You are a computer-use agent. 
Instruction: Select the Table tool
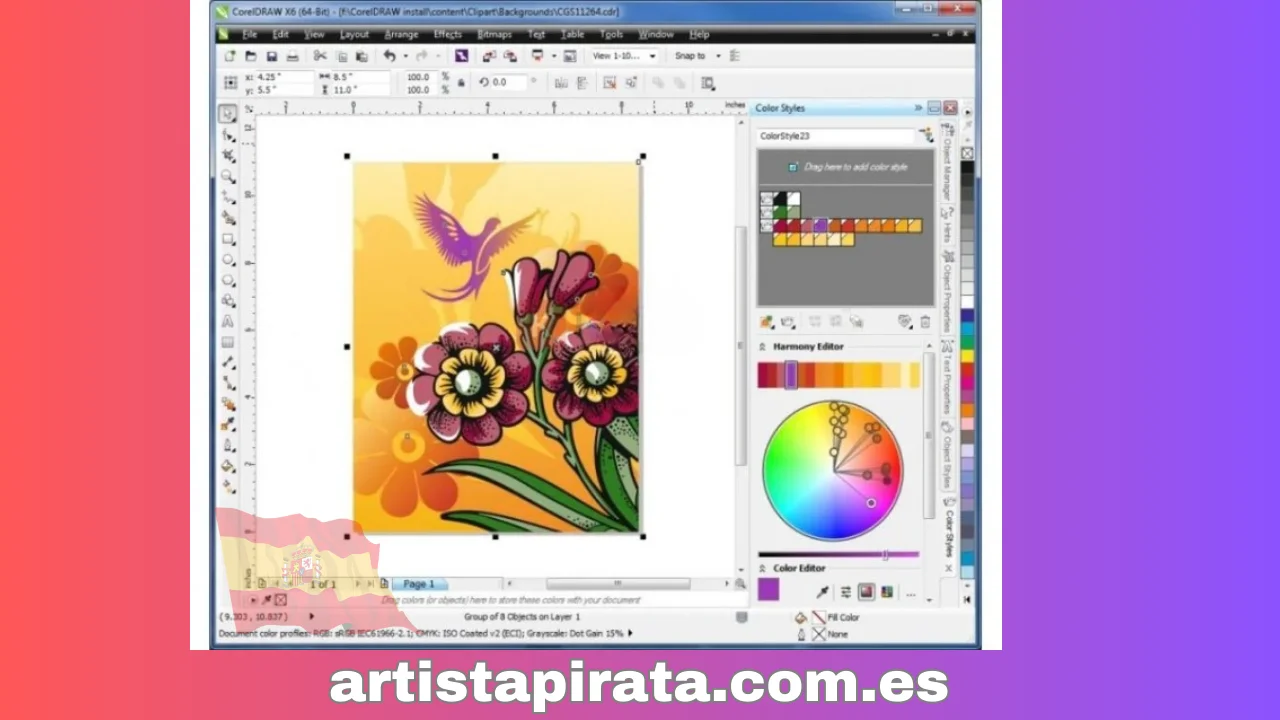(x=228, y=342)
